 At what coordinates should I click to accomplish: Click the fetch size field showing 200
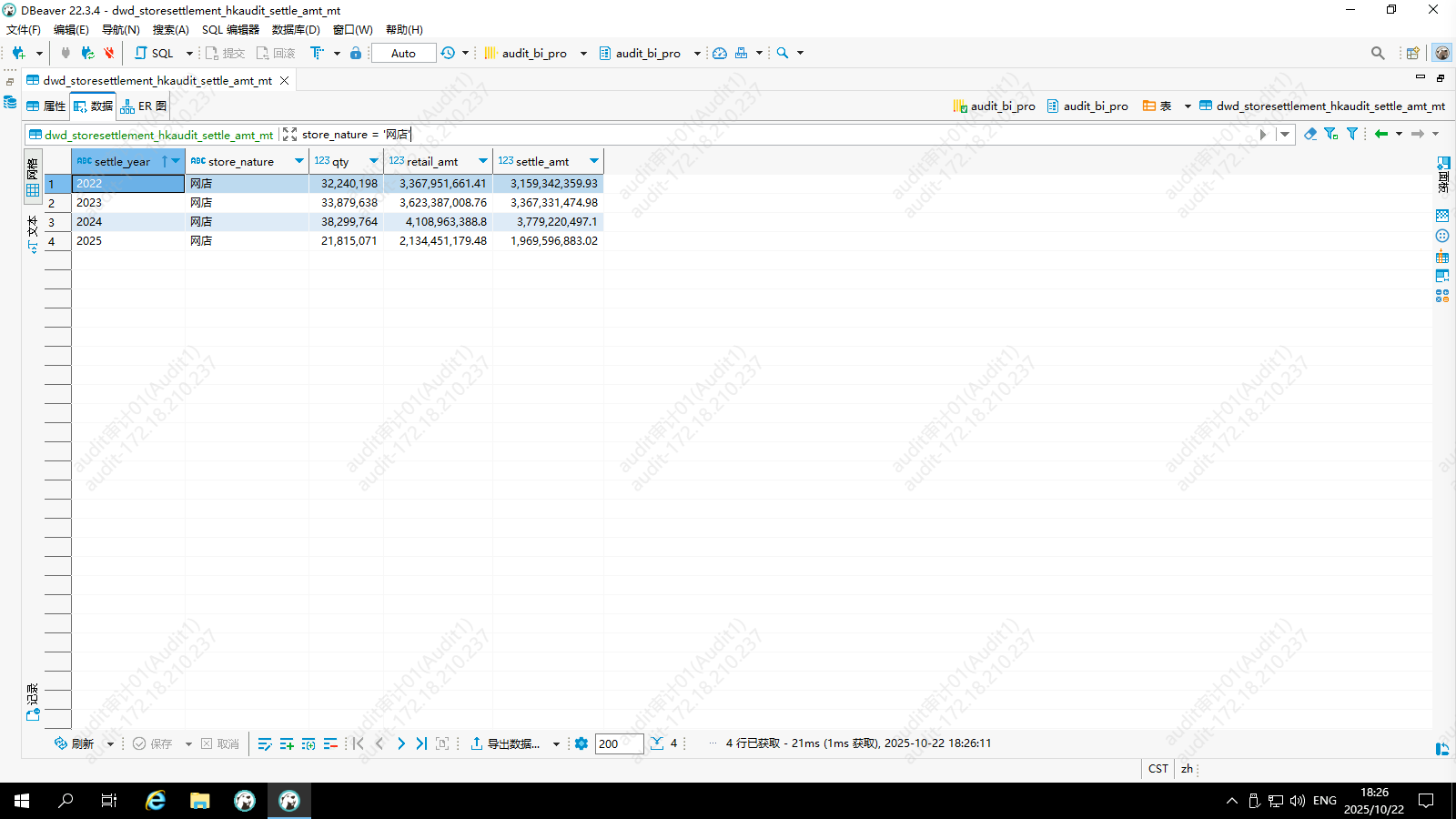coord(618,743)
